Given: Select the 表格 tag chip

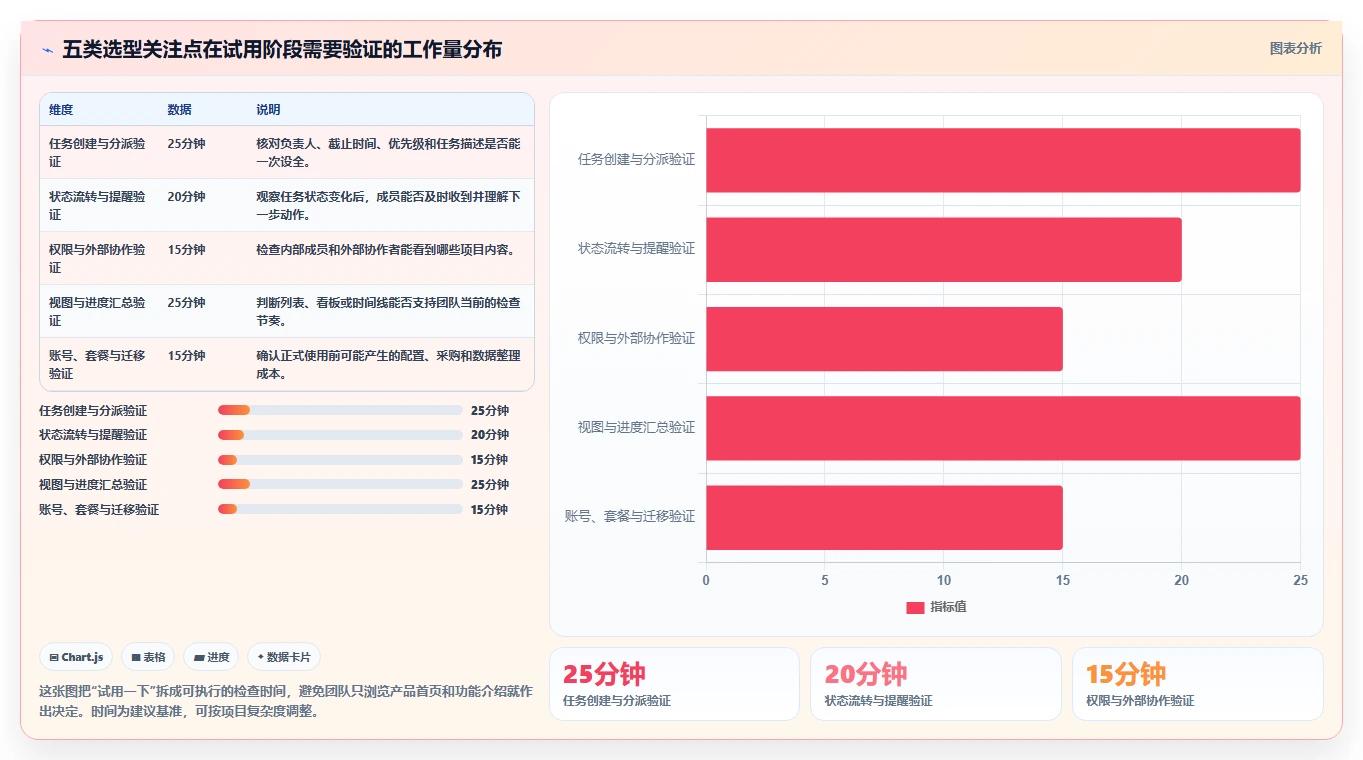Looking at the screenshot, I should tap(148, 657).
